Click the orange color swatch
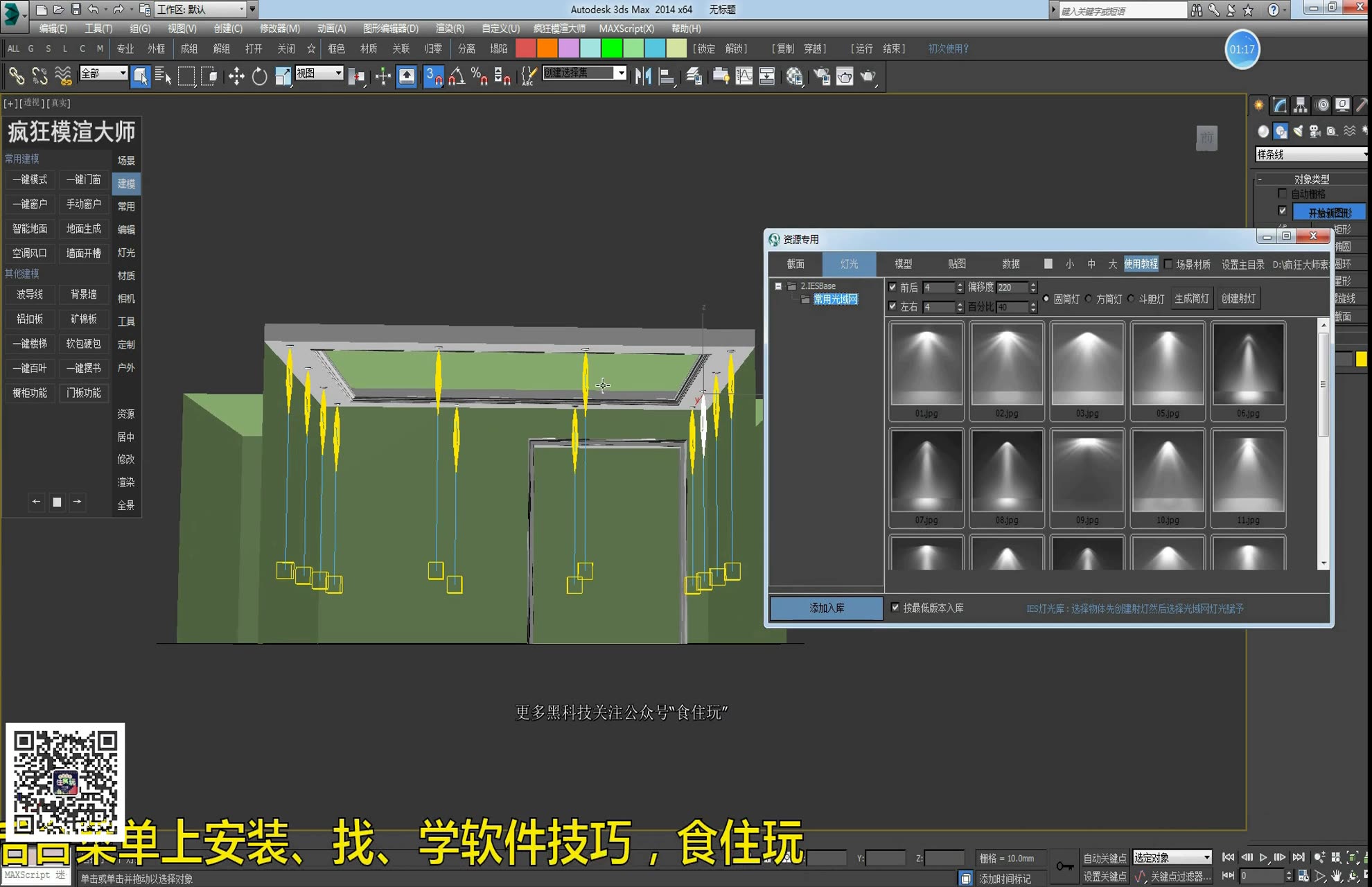Image resolution: width=1372 pixels, height=887 pixels. pos(547,49)
